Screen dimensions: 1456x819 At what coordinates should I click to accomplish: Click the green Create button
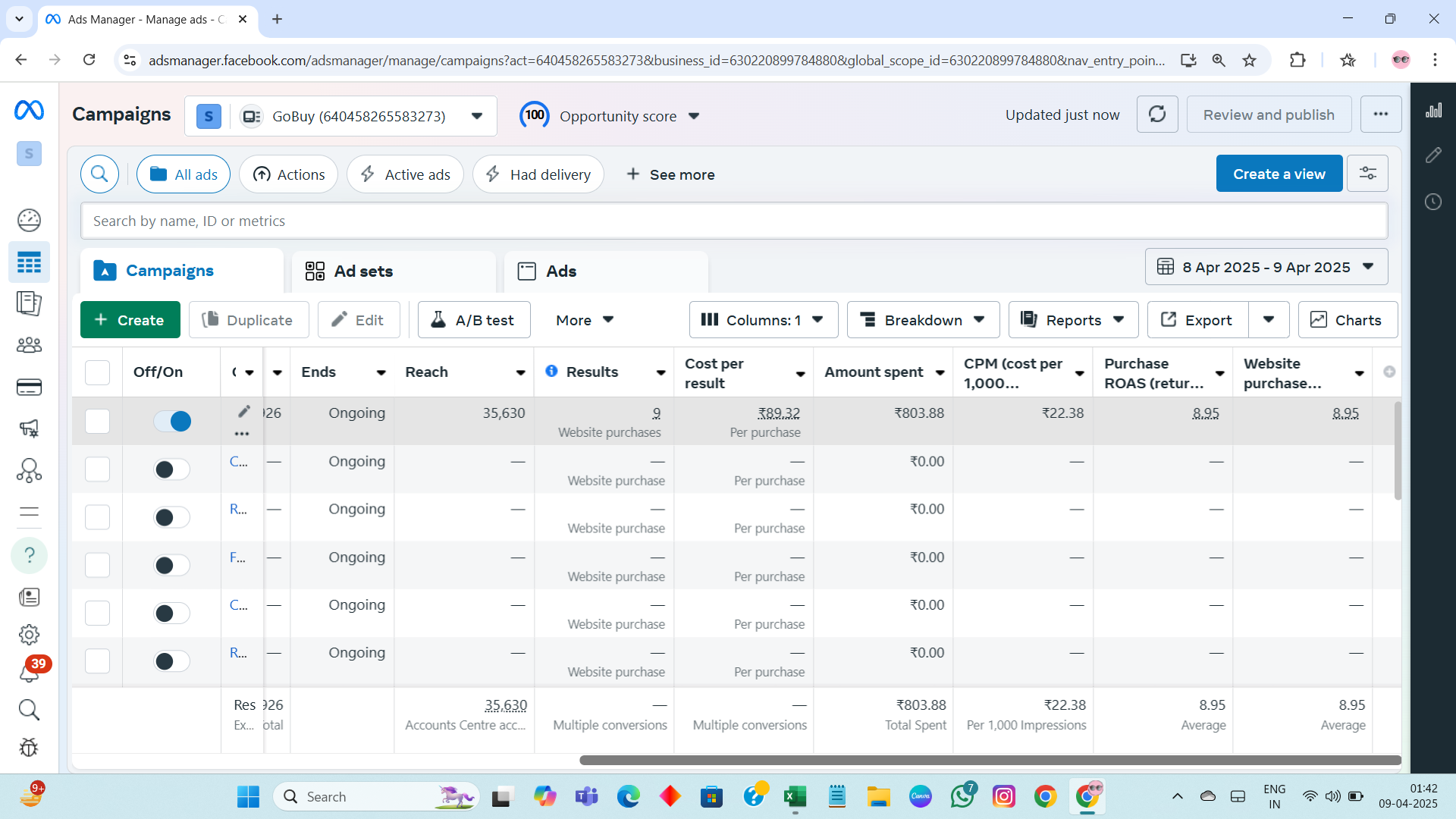(x=130, y=320)
